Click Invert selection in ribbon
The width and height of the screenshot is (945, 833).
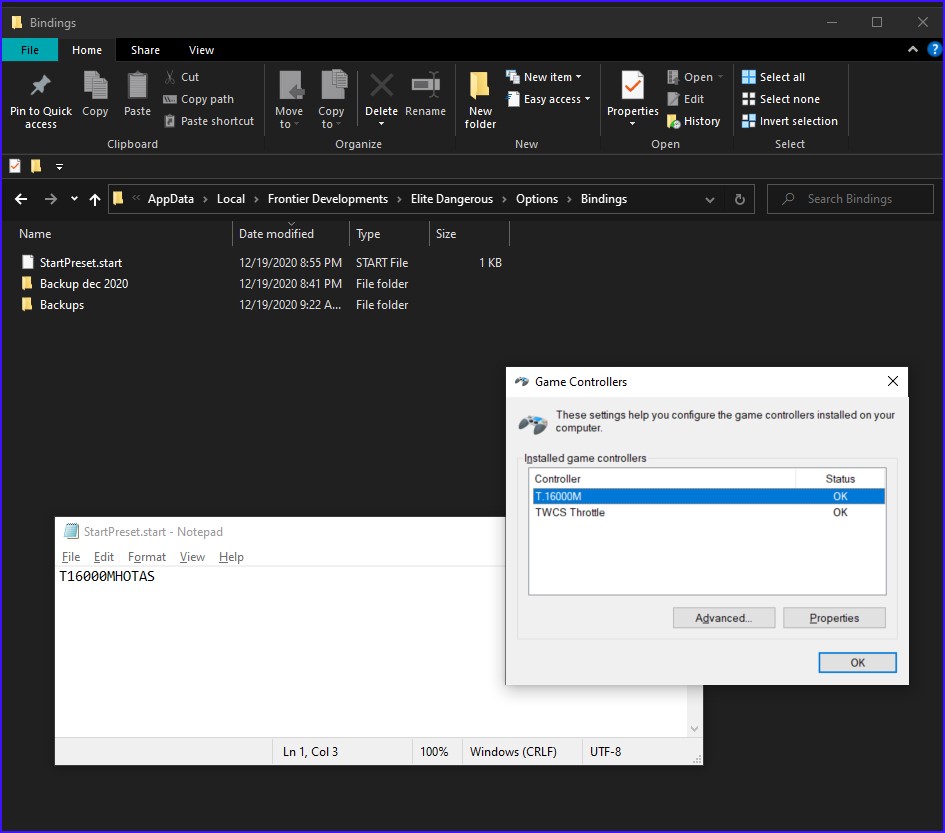coord(790,121)
